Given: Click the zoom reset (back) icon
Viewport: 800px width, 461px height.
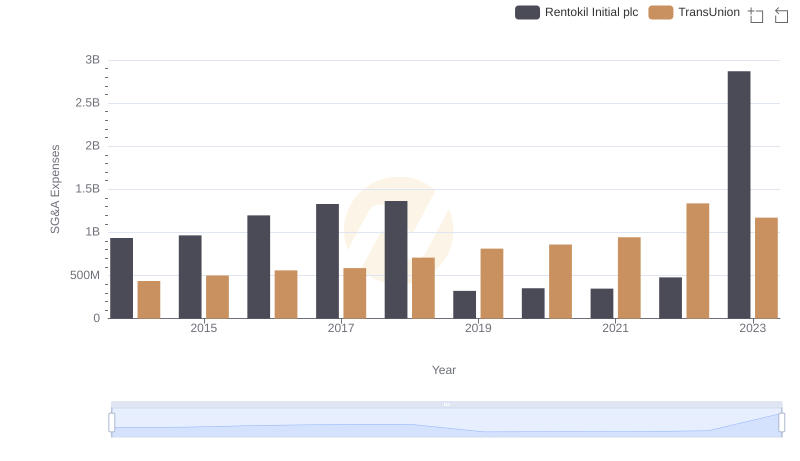Looking at the screenshot, I should pos(781,15).
